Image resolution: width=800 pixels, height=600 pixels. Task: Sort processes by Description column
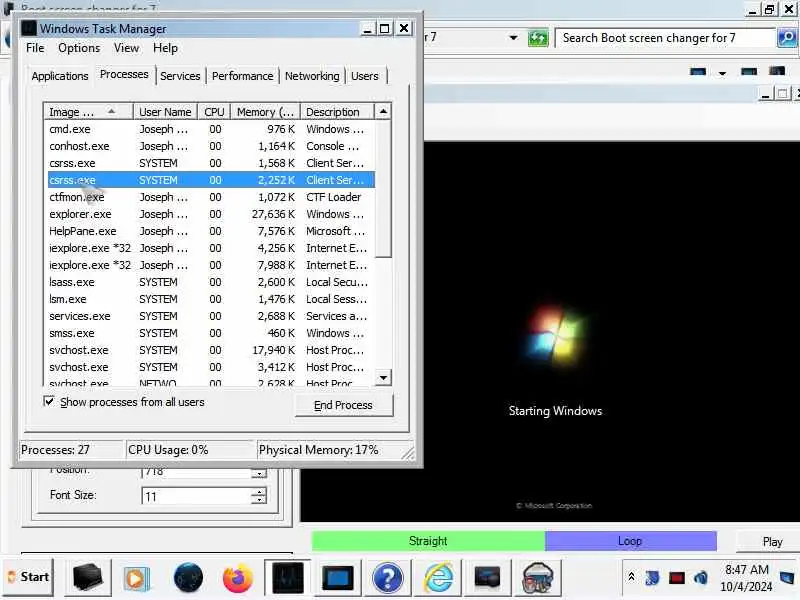click(337, 112)
